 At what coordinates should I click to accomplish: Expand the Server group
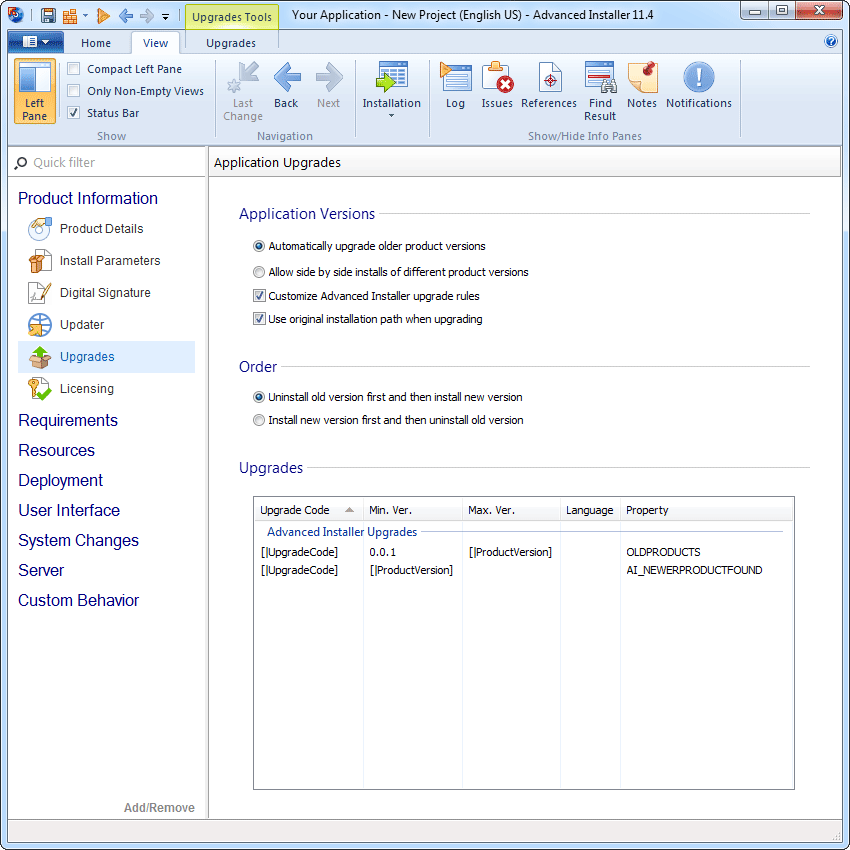pos(41,570)
